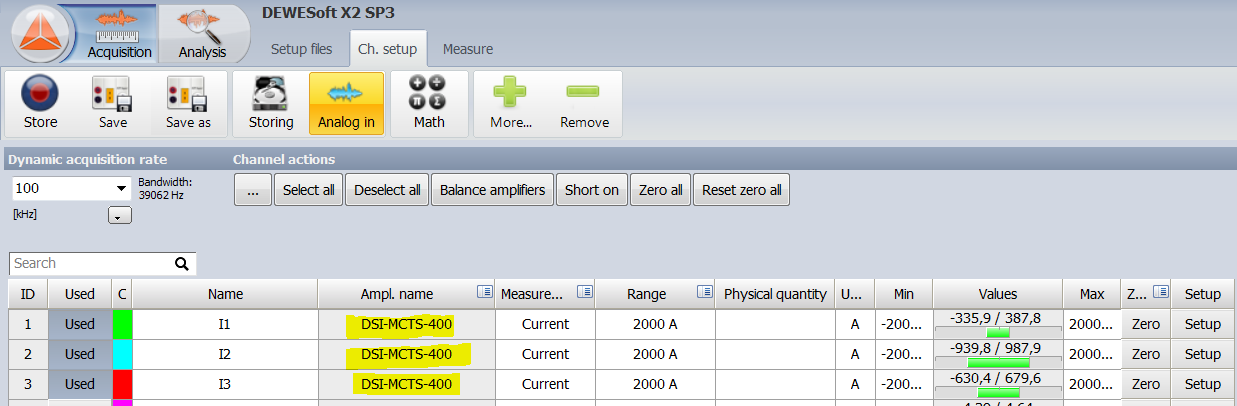Toggle Used state for channel I2
Viewport: 1237px width, 406px height.
[x=79, y=354]
